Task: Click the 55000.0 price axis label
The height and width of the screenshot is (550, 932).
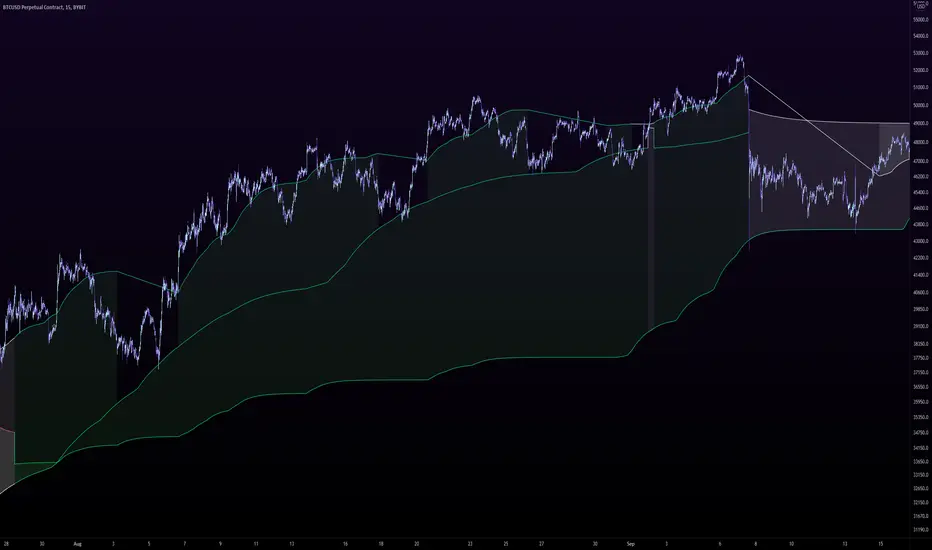Action: click(x=921, y=20)
